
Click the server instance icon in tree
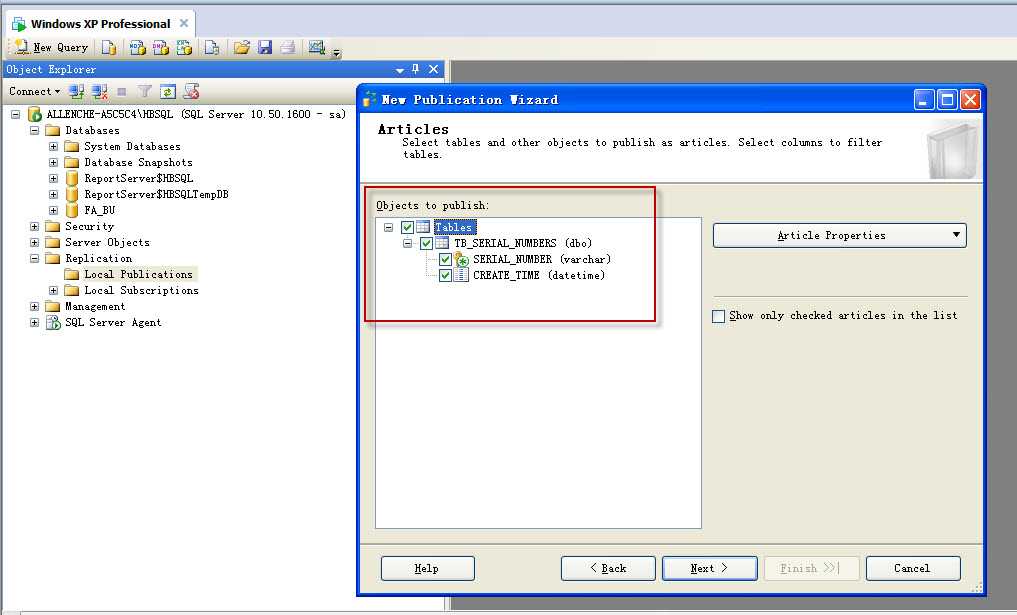[x=34, y=114]
